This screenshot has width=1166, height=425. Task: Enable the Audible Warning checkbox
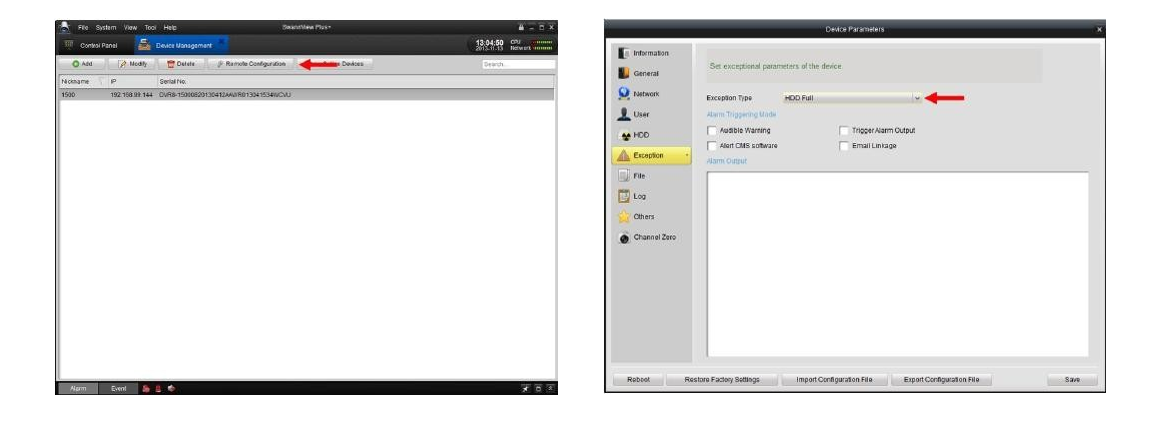tap(712, 131)
